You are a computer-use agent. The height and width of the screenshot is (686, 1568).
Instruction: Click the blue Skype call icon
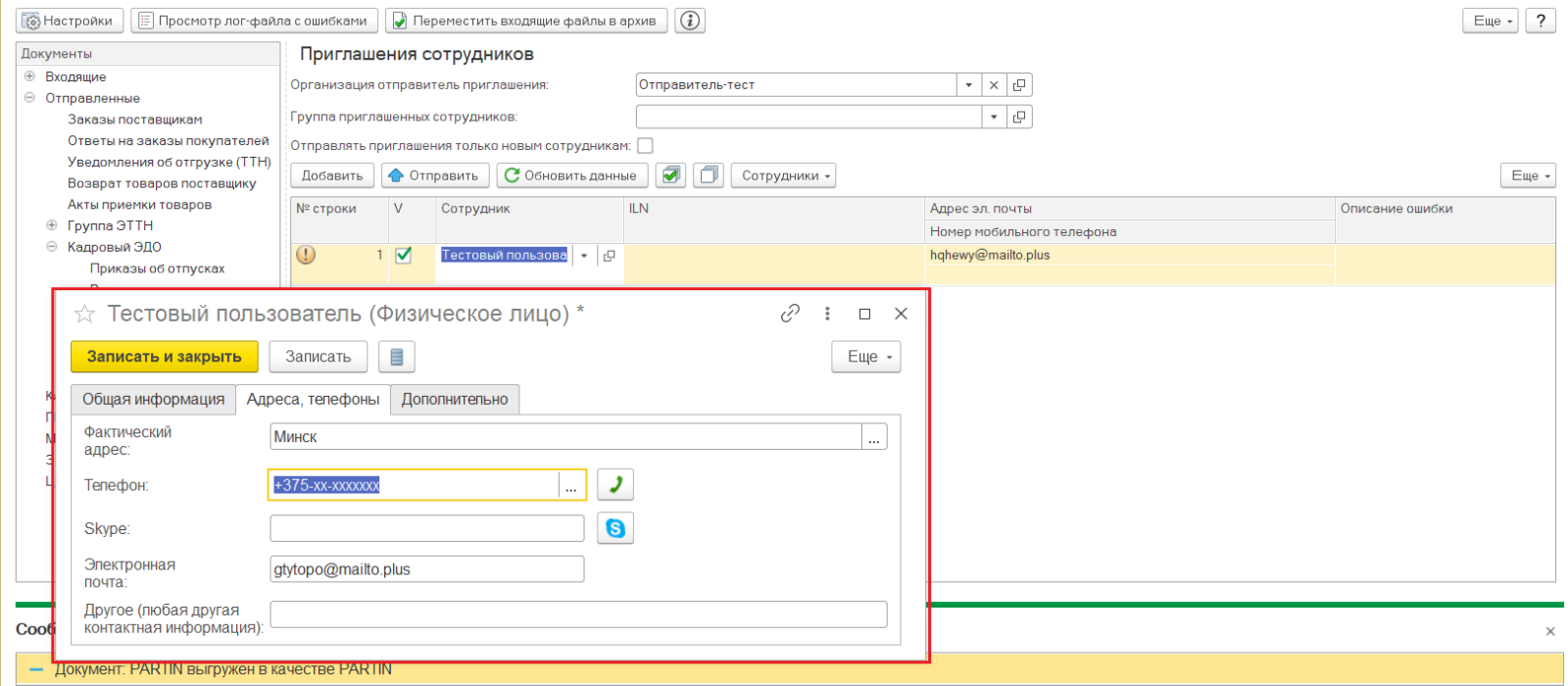614,528
